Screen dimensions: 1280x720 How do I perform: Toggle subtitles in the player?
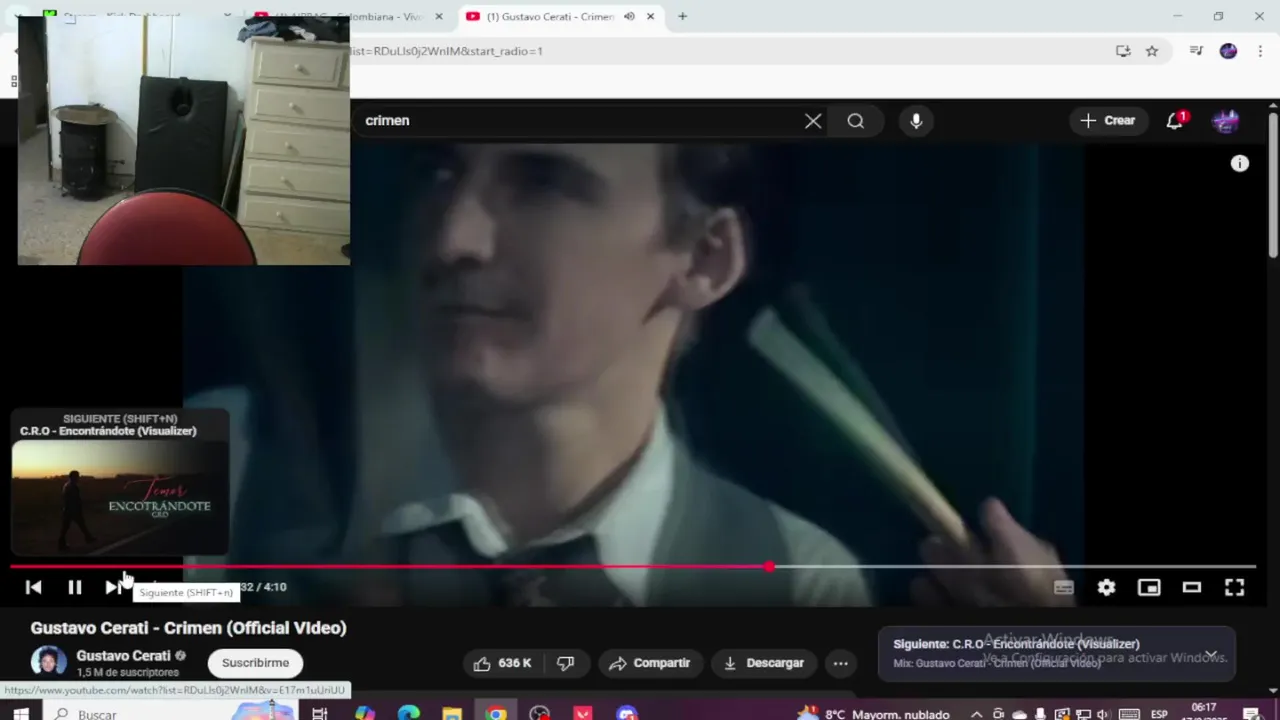(x=1064, y=588)
